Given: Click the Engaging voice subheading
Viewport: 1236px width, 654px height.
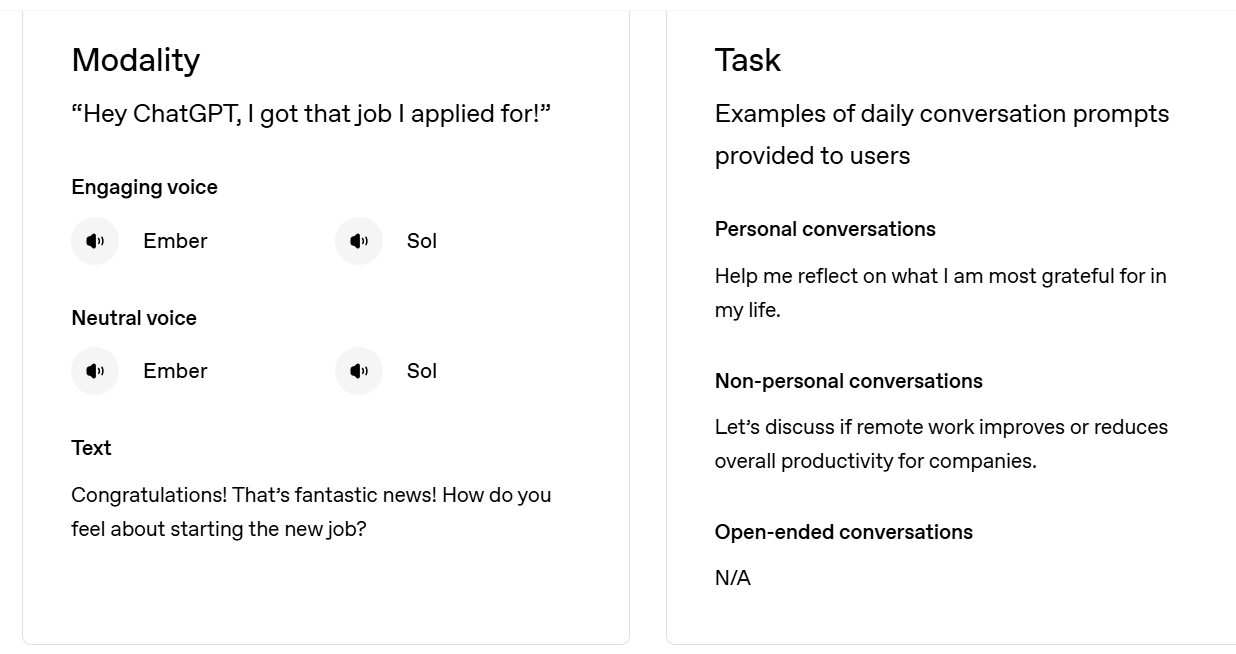Looking at the screenshot, I should pyautogui.click(x=144, y=187).
